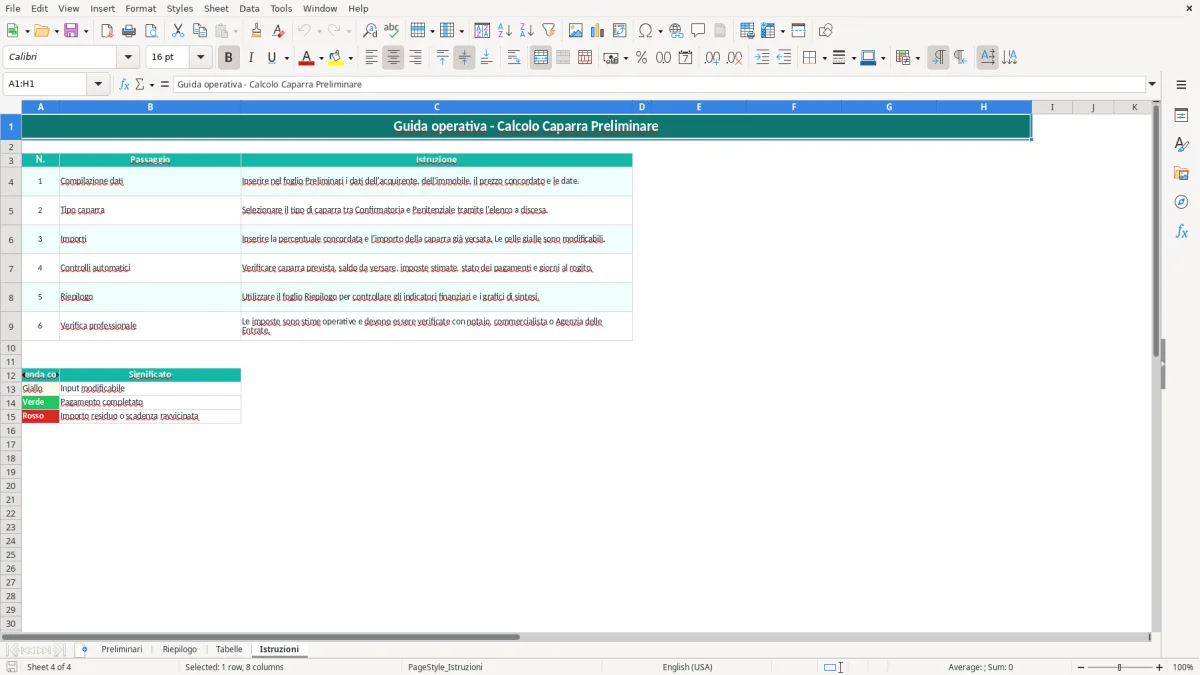Viewport: 1200px width, 675px height.
Task: Click the zoom slider handle
Action: pyautogui.click(x=1120, y=667)
